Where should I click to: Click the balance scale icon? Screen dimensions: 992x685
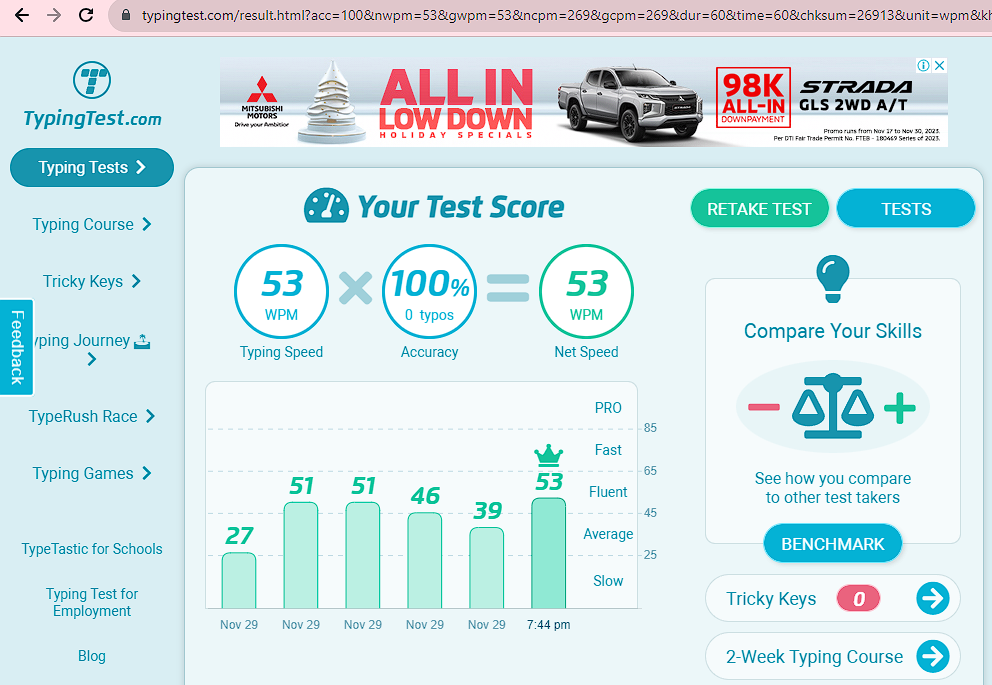(x=833, y=407)
